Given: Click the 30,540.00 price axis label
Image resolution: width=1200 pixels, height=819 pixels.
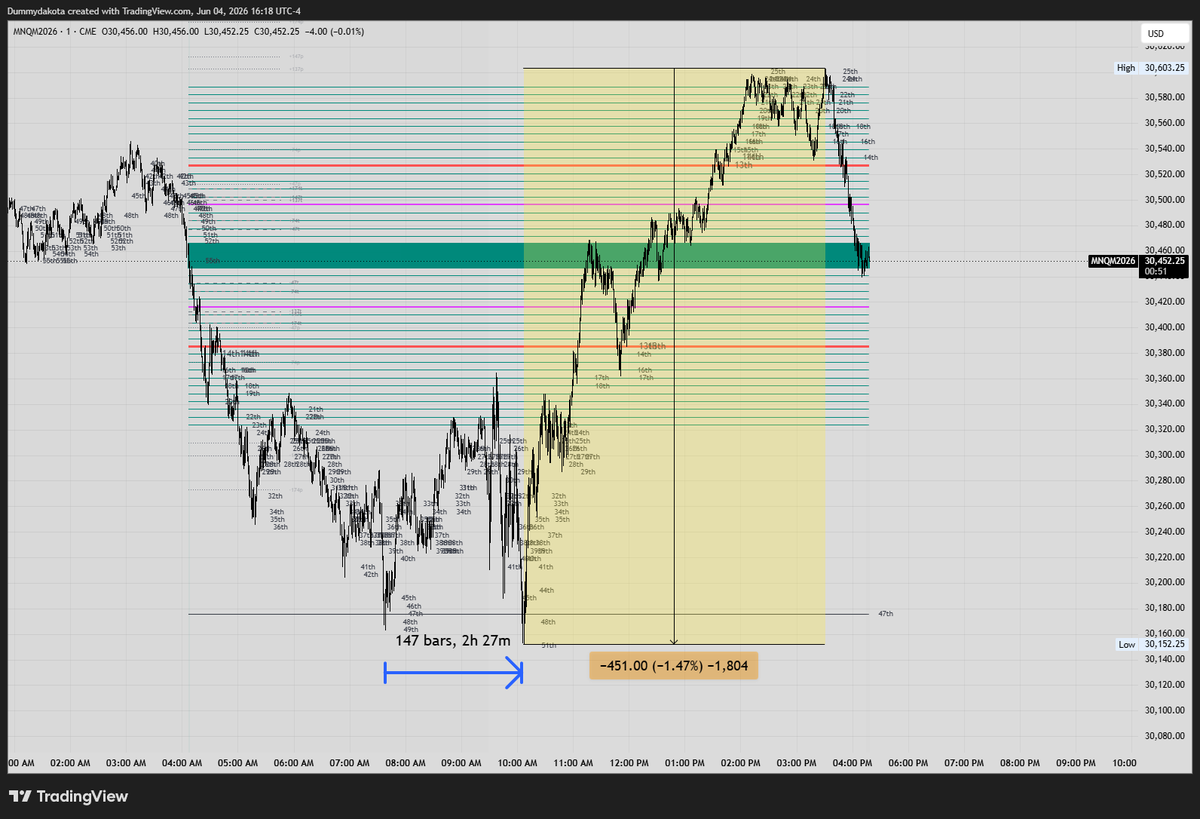Looking at the screenshot, I should [1165, 148].
